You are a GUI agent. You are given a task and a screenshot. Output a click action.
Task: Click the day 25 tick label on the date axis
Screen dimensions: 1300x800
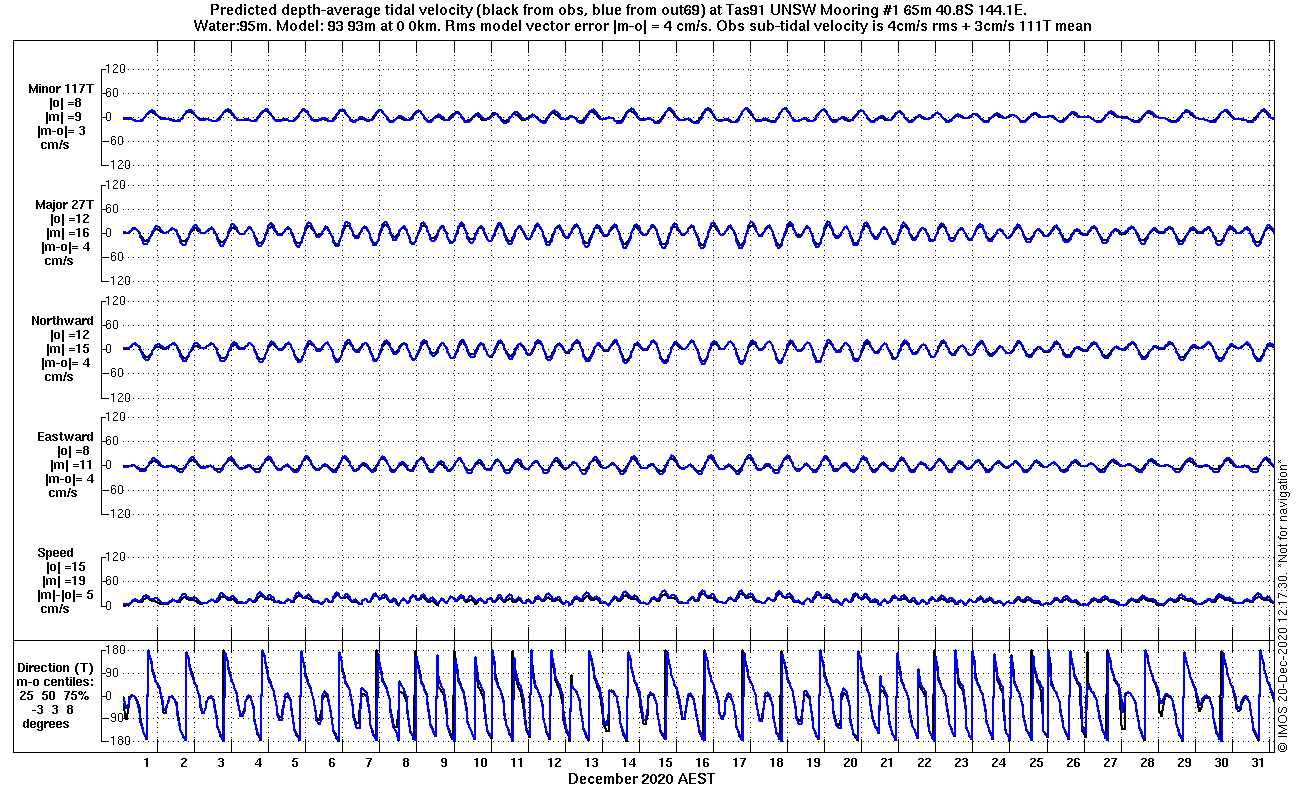pyautogui.click(x=1035, y=763)
